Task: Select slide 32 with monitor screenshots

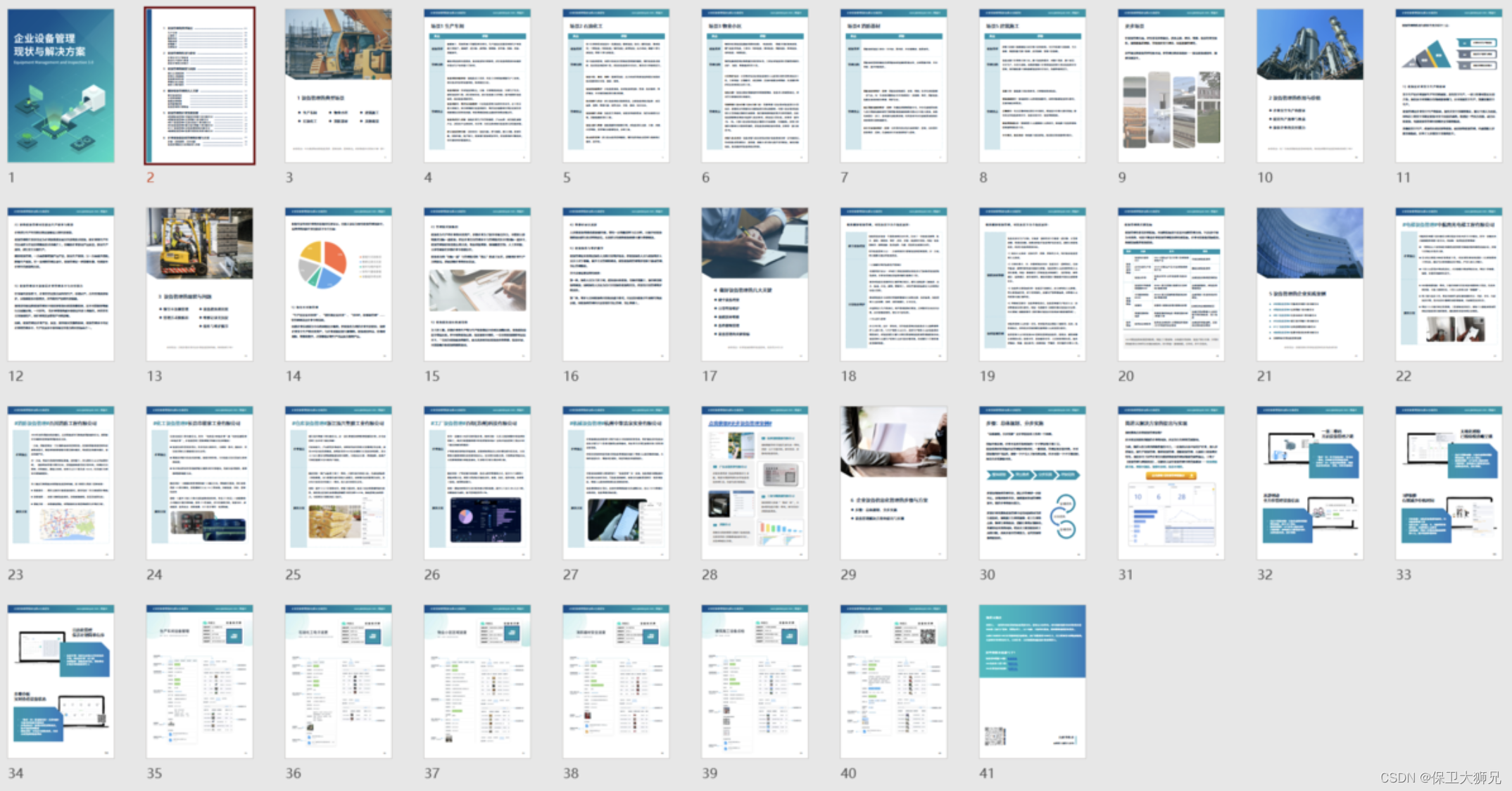Action: point(1309,483)
